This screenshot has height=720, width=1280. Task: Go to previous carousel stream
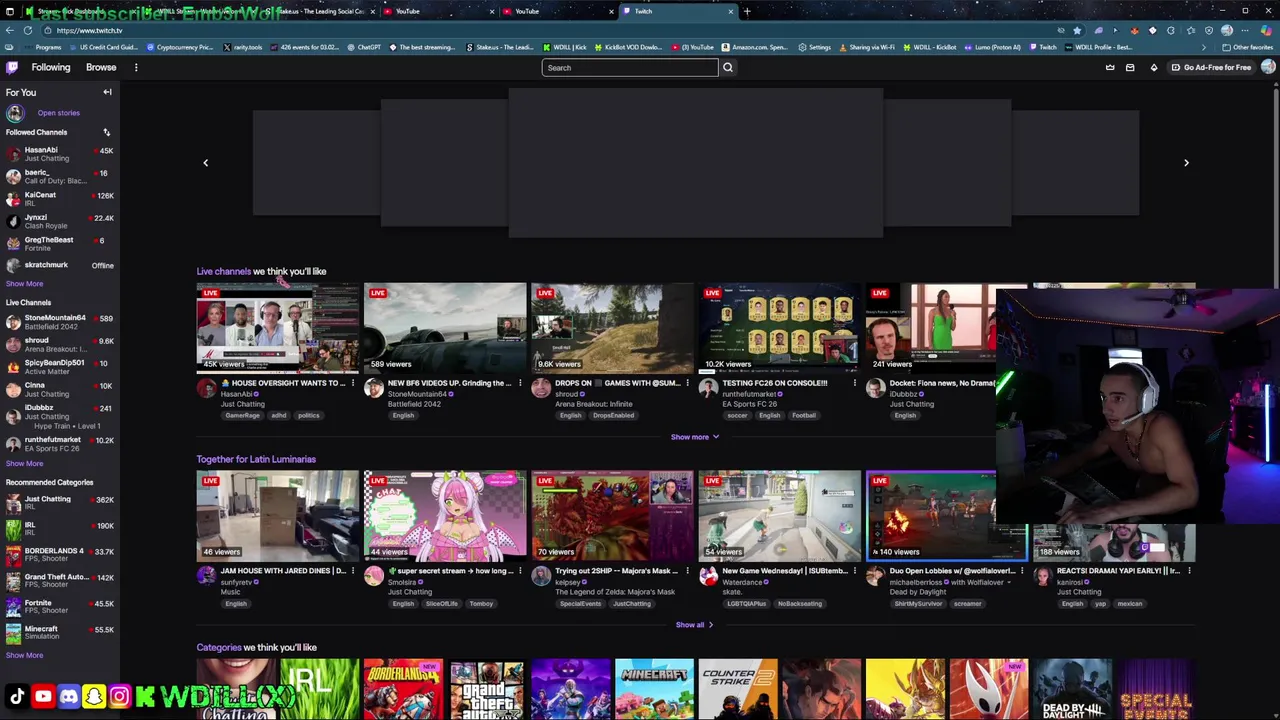pyautogui.click(x=206, y=163)
